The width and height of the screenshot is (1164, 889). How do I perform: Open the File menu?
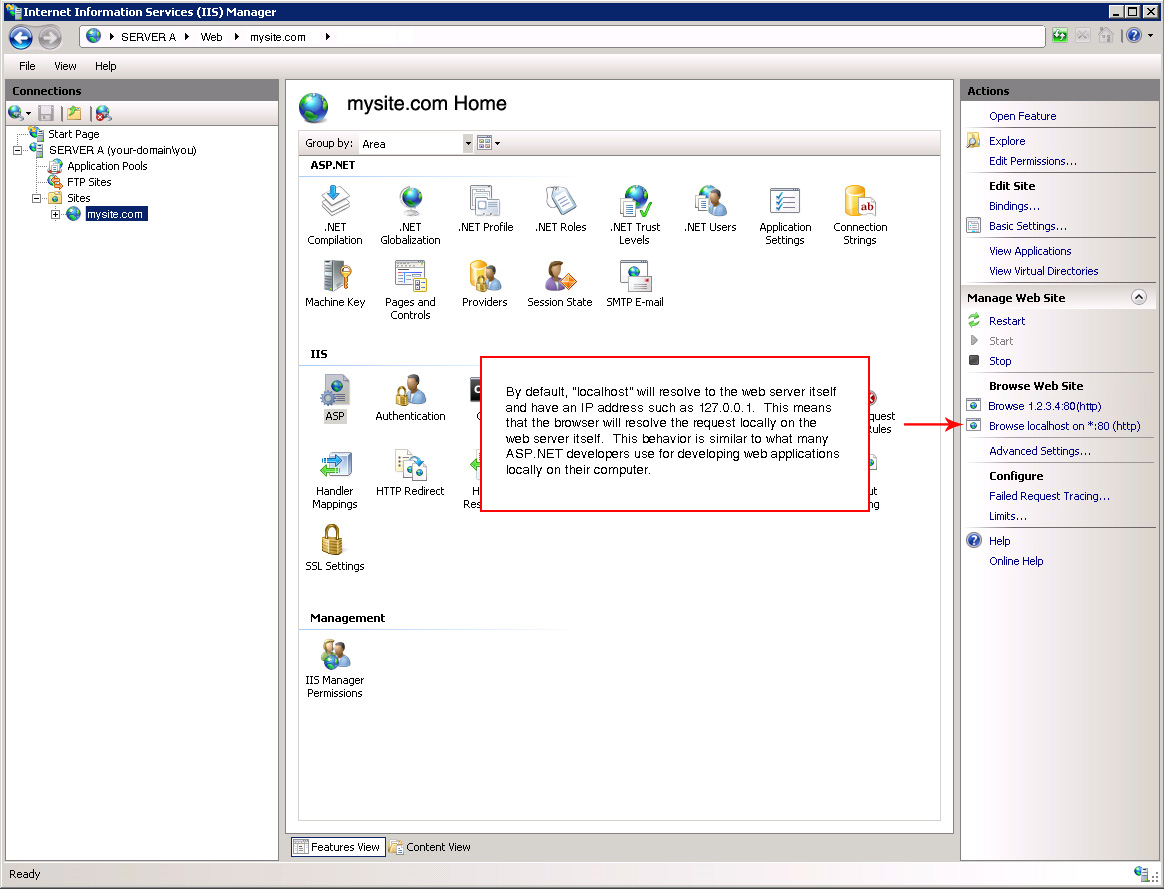(x=27, y=66)
